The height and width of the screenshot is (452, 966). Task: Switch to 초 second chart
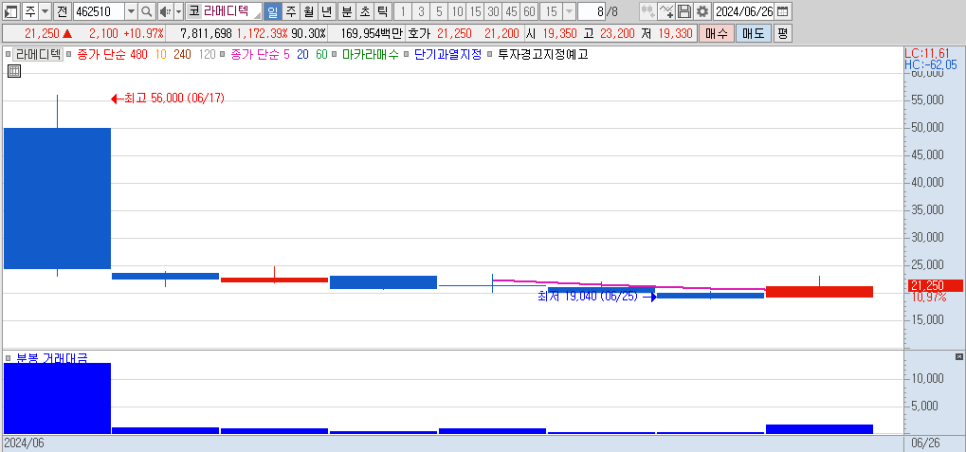pyautogui.click(x=365, y=12)
